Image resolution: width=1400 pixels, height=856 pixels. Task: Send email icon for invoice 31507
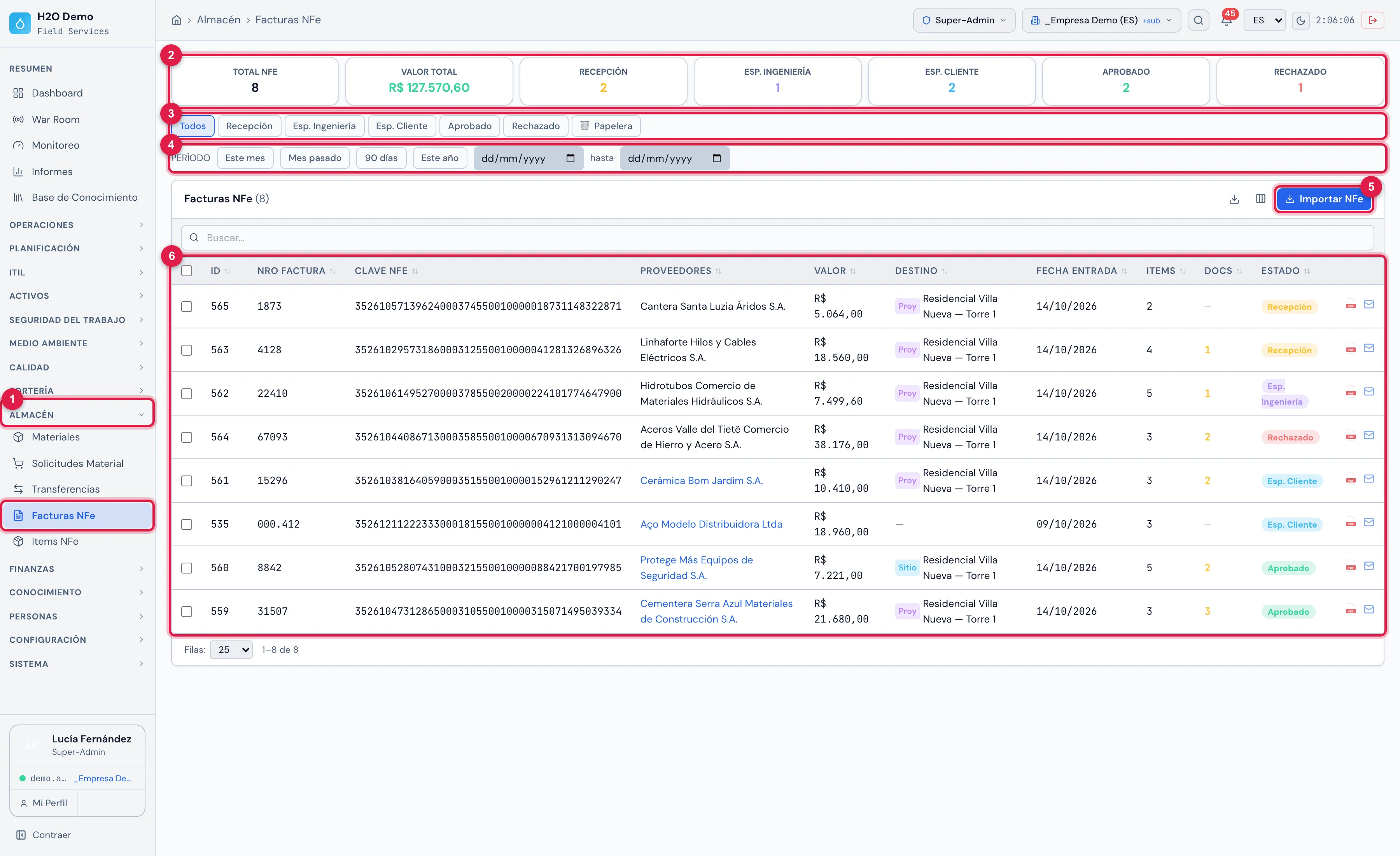[1369, 610]
